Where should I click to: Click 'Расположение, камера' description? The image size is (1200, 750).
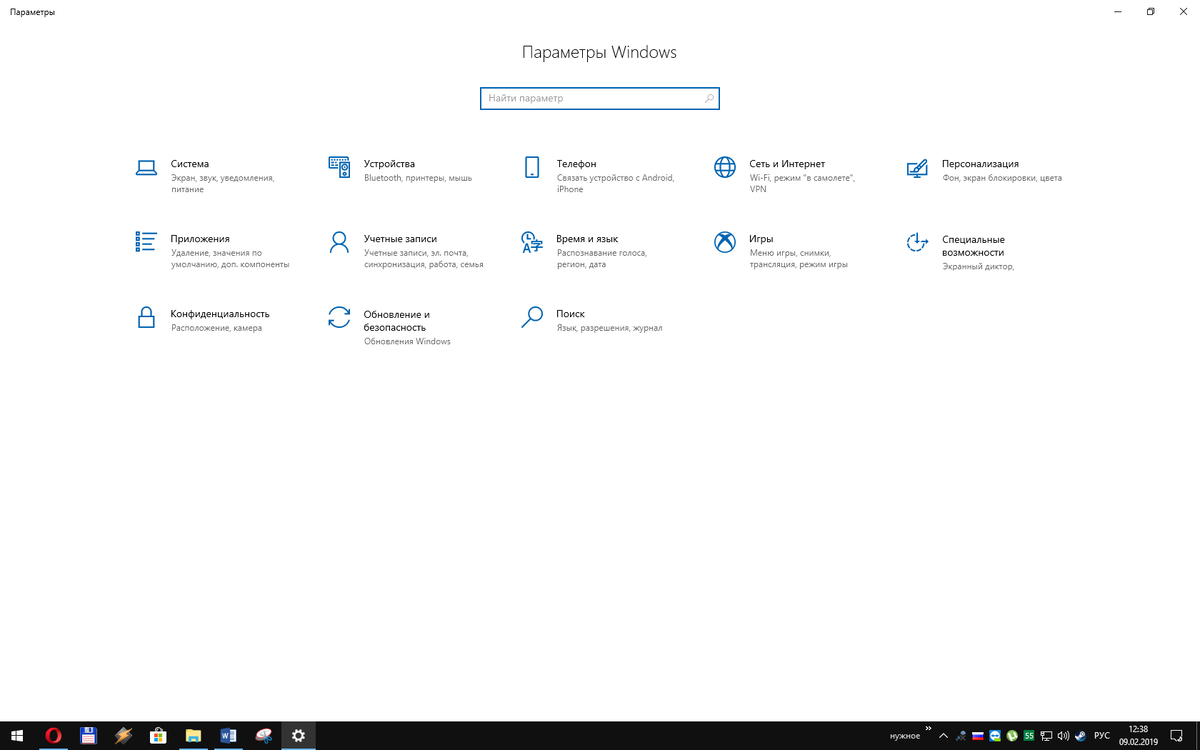(x=216, y=328)
